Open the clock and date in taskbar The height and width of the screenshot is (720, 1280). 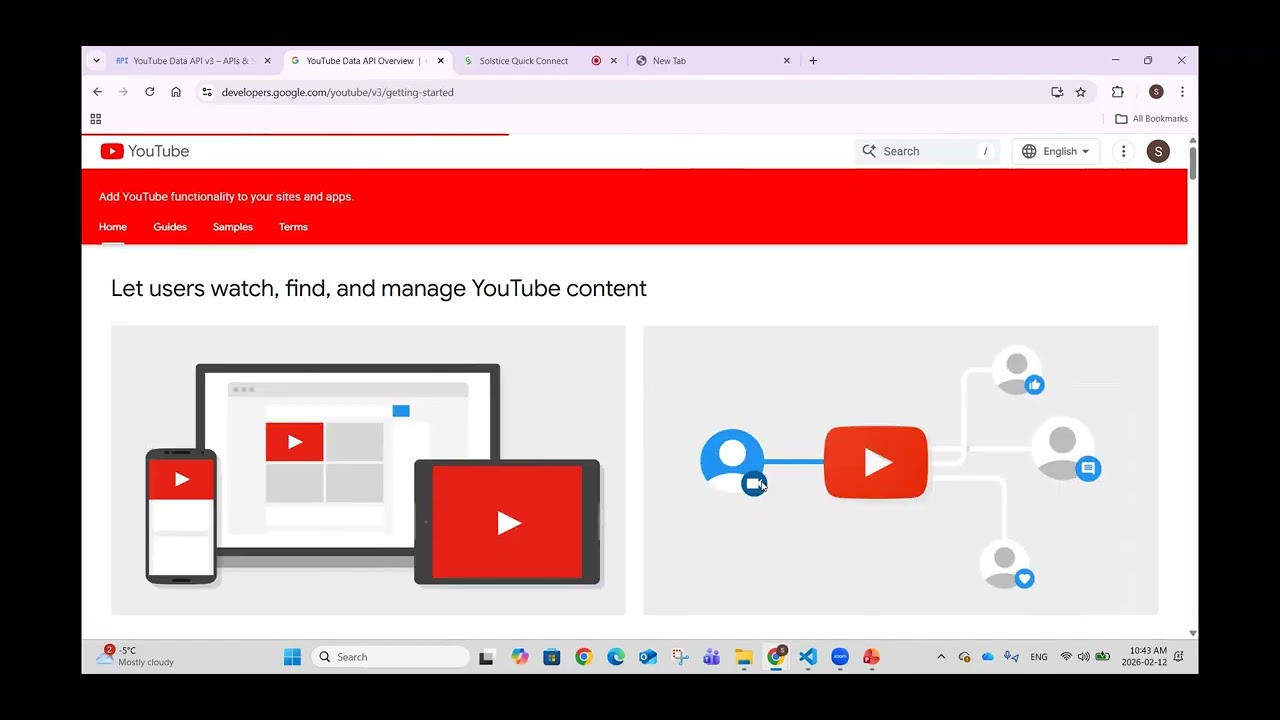pos(1144,657)
